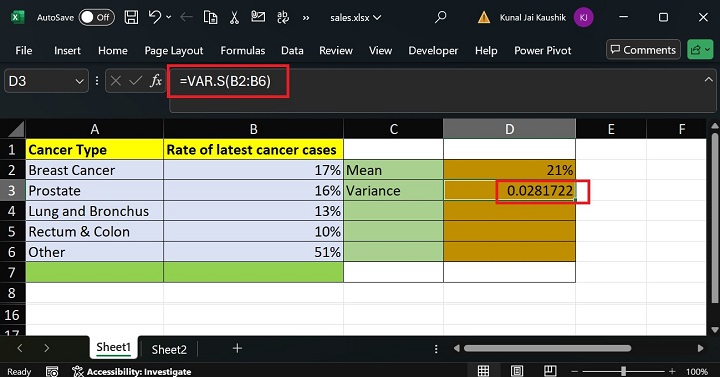Image resolution: width=720 pixels, height=377 pixels.
Task: Select the 51% cell
Action: click(x=253, y=252)
